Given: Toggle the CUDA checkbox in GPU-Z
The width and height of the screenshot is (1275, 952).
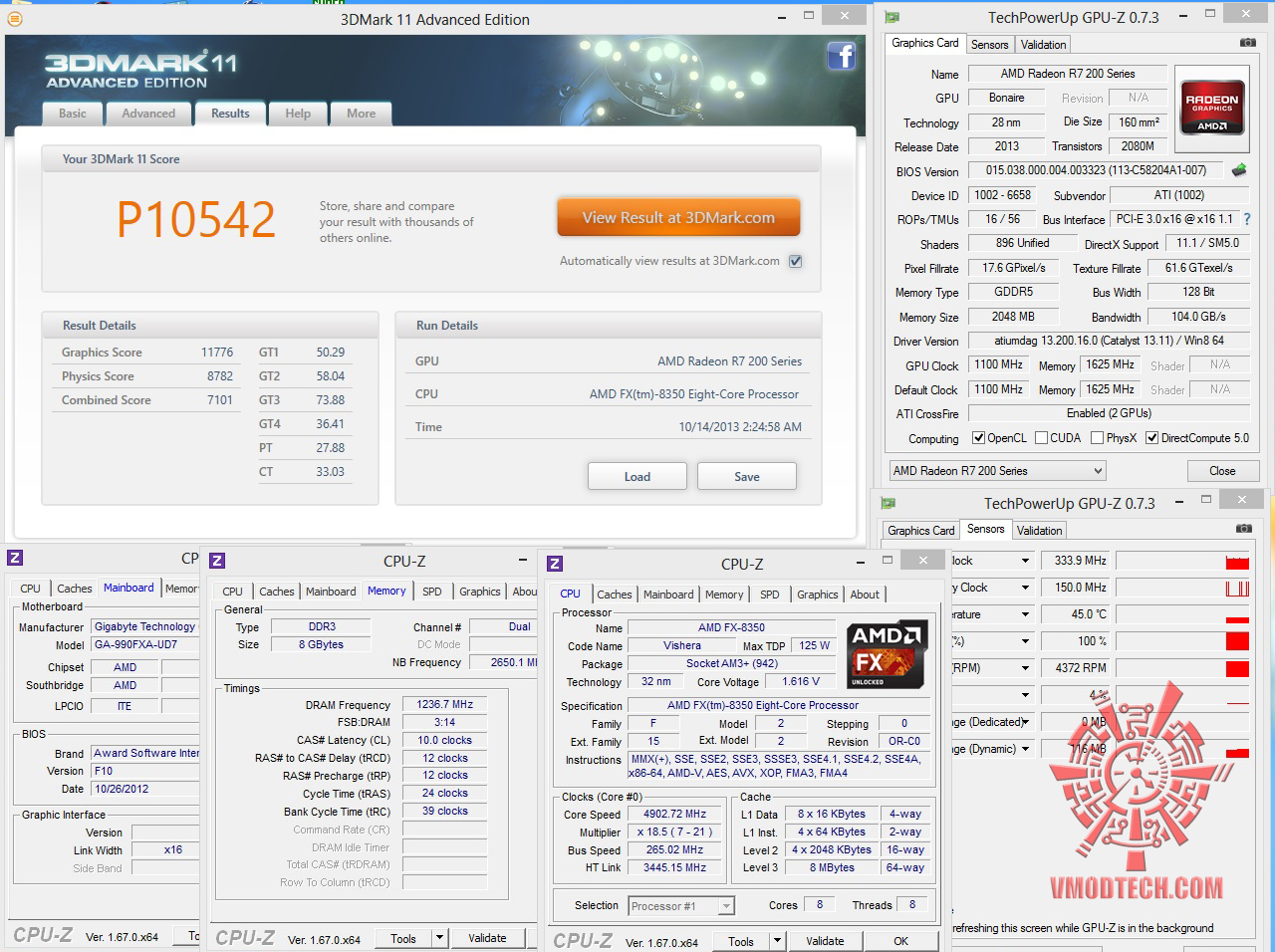Looking at the screenshot, I should coord(1041,438).
